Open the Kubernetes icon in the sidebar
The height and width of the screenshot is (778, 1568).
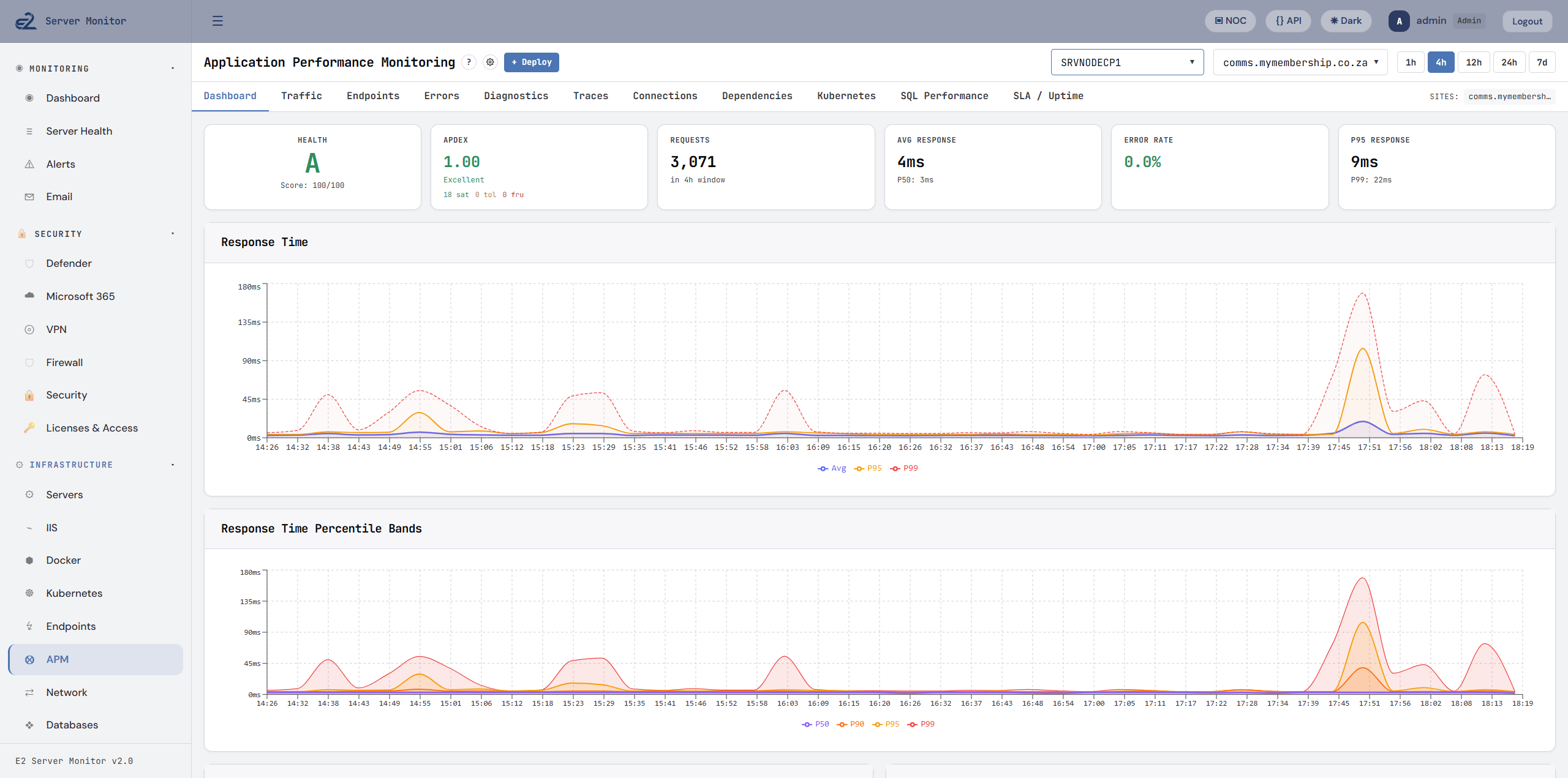(x=29, y=593)
